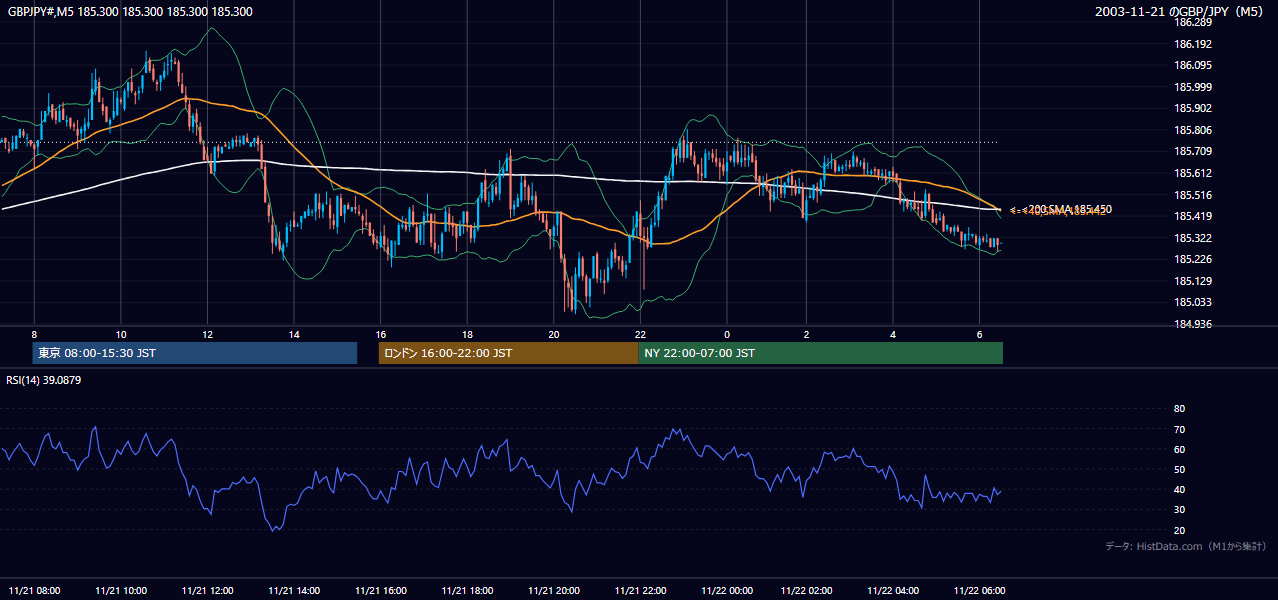Click price axis label 185.516
Image resolution: width=1278 pixels, height=600 pixels.
tap(1194, 195)
